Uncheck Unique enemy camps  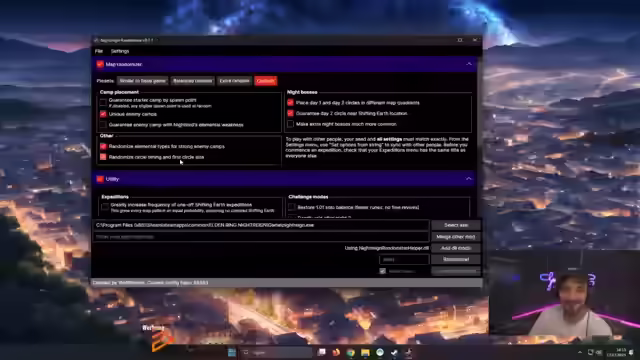[x=103, y=114]
